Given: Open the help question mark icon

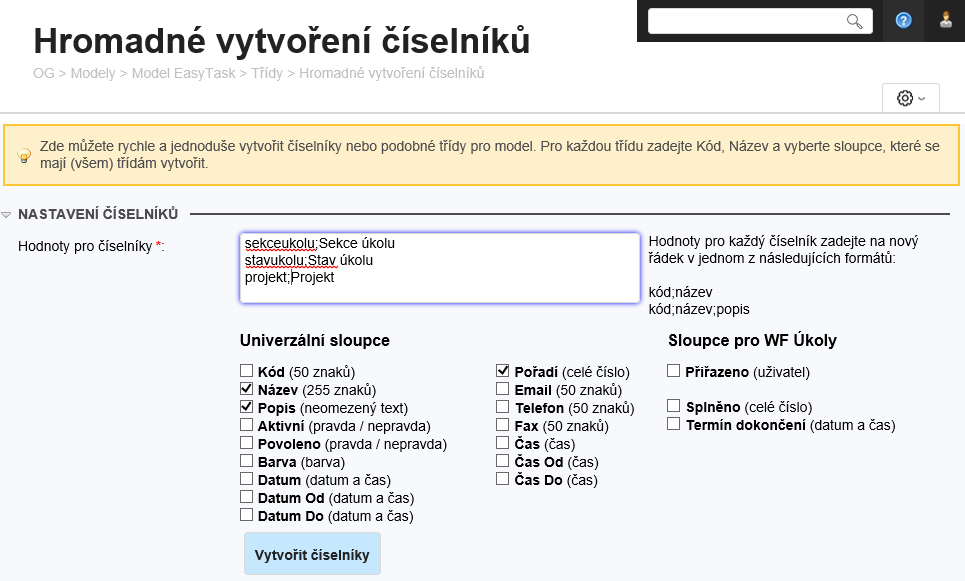Looking at the screenshot, I should pyautogui.click(x=903, y=20).
